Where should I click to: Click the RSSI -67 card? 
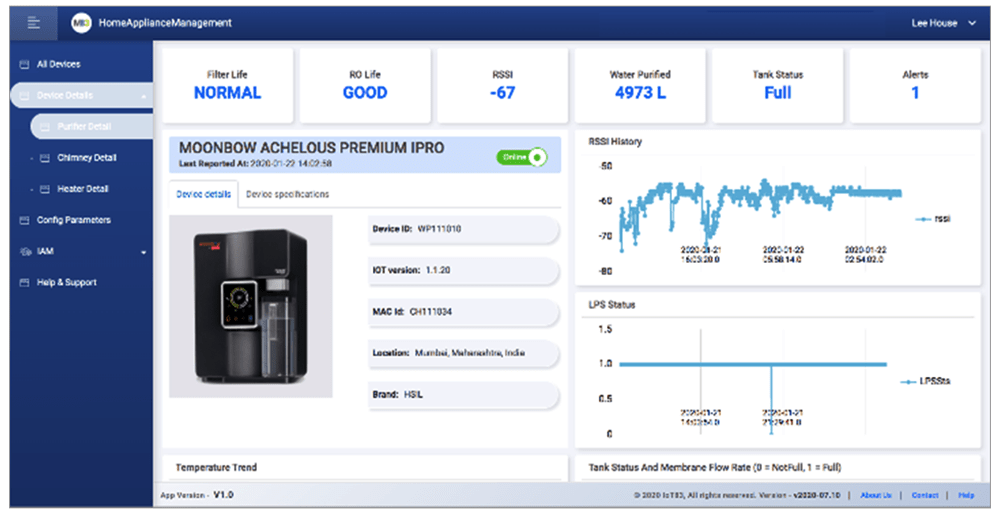[x=503, y=85]
